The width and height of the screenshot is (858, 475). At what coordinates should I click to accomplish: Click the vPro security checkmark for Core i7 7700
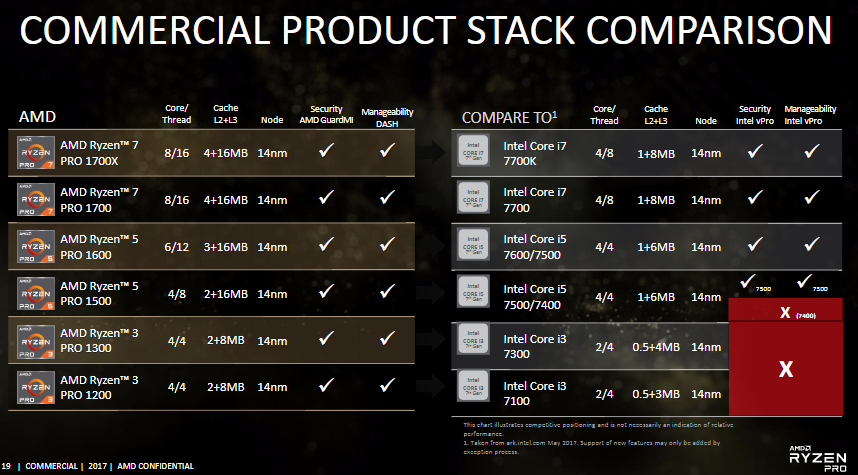coord(755,197)
